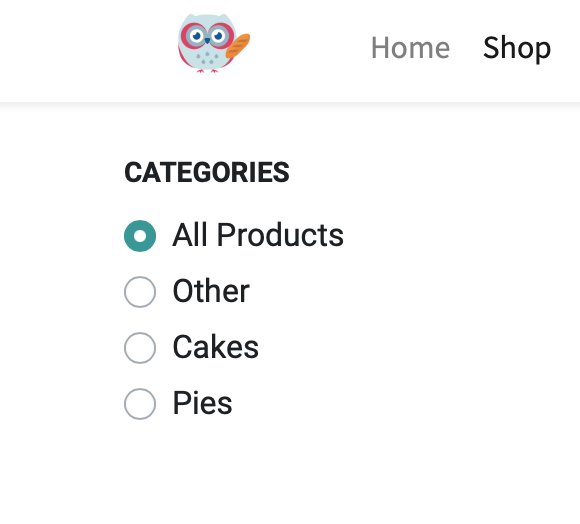Screen dimensions: 580x524
Task: Choose the Cakes radio button
Action: (140, 348)
